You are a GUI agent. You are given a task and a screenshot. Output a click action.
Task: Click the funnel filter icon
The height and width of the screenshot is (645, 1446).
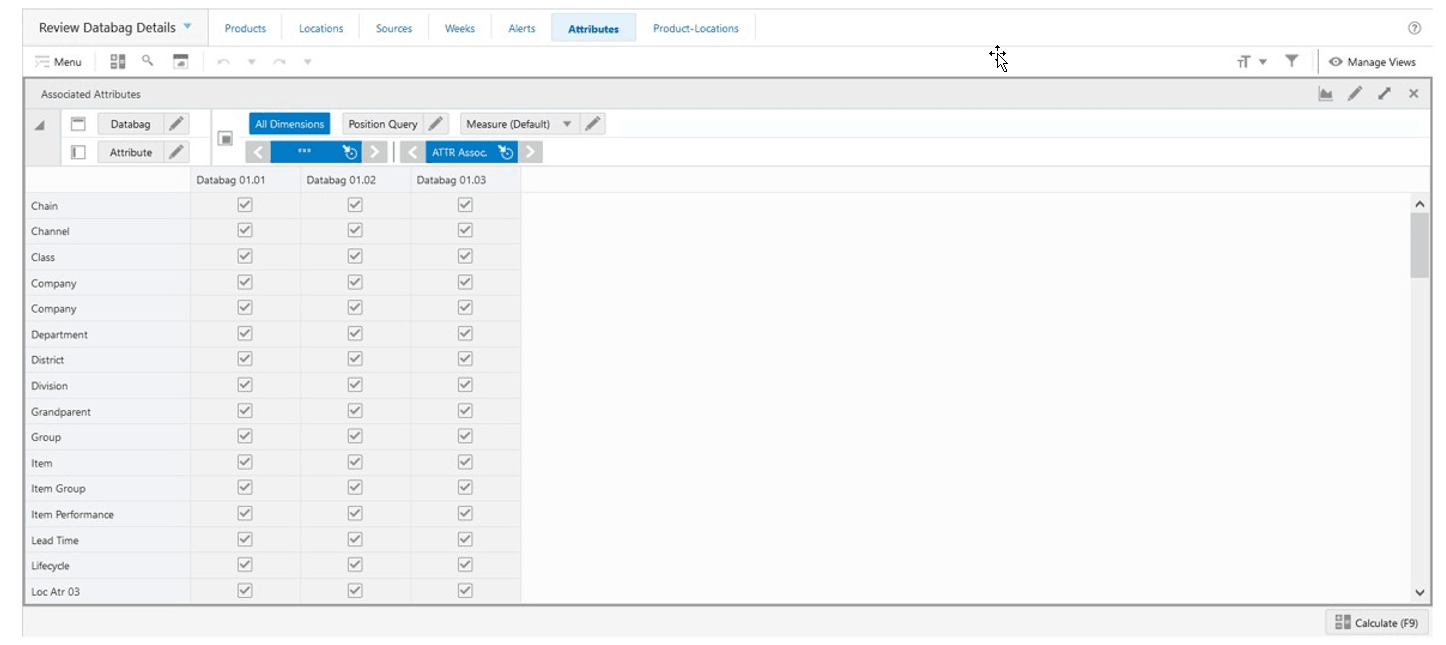click(1291, 61)
